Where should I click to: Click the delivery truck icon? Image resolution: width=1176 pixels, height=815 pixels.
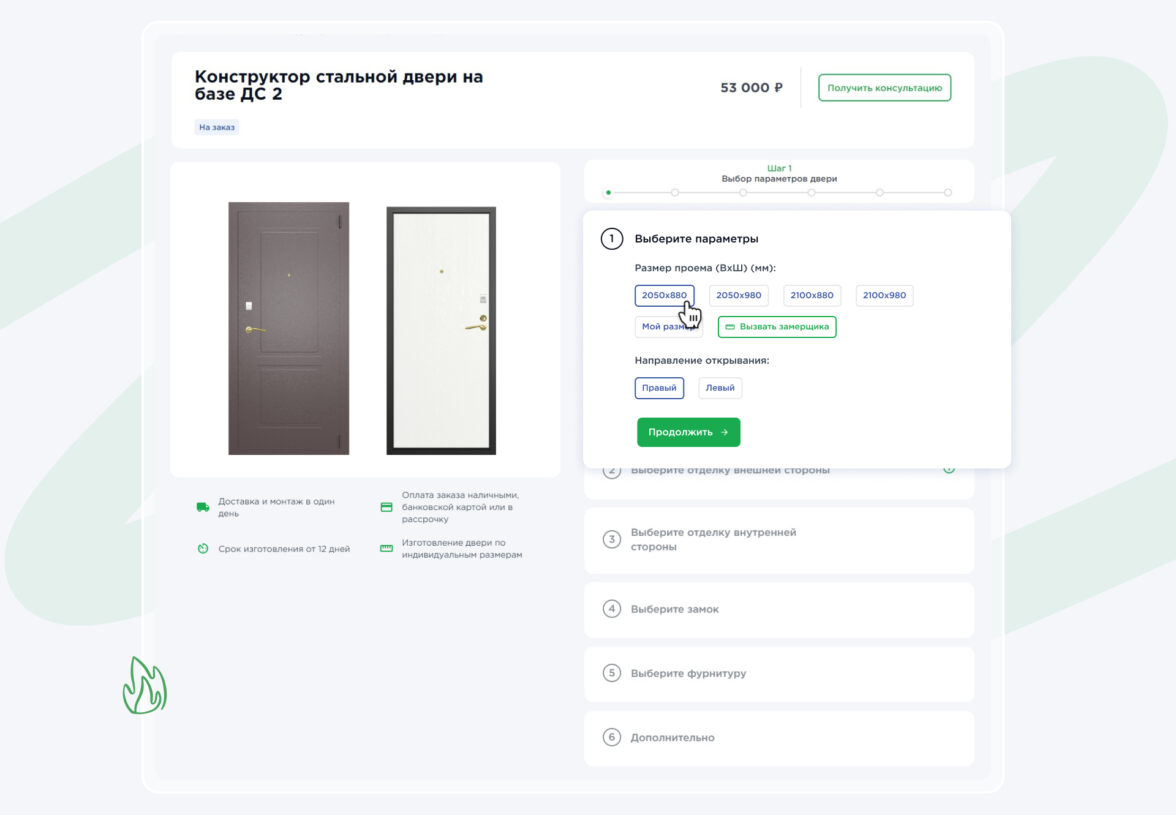(203, 507)
